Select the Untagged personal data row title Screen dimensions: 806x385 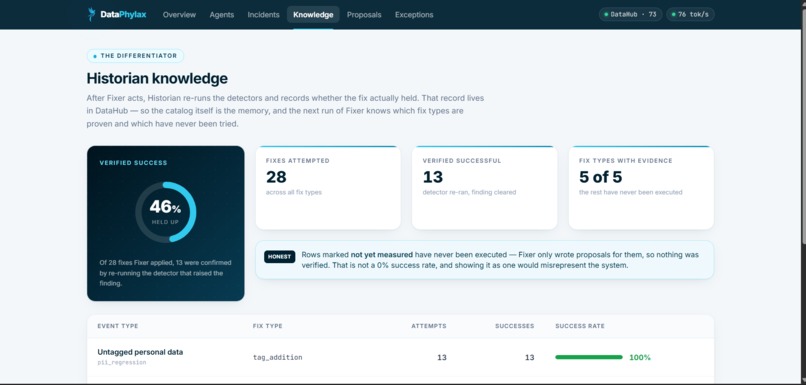[x=140, y=352]
